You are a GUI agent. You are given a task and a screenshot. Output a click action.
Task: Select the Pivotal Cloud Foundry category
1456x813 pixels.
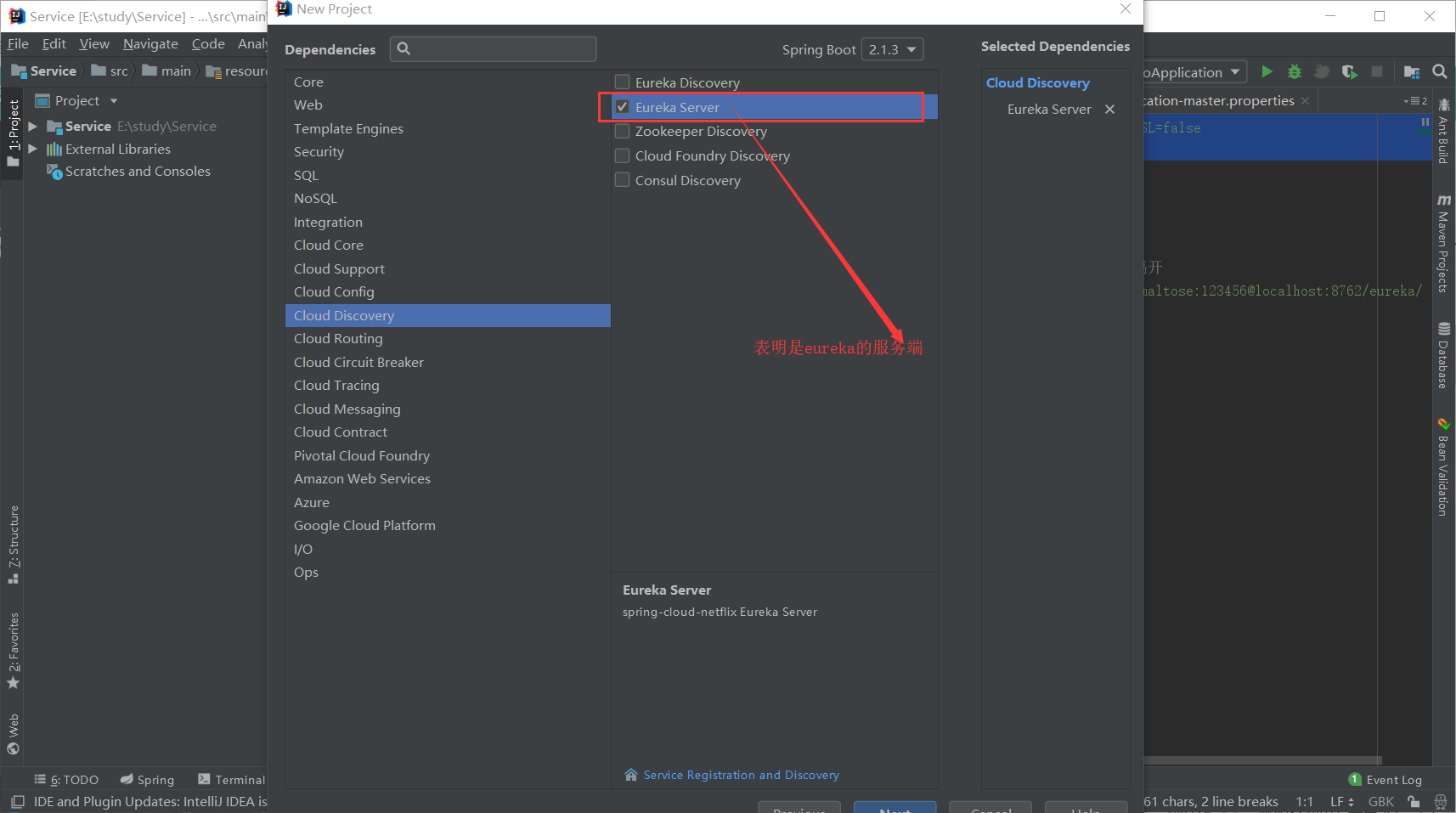tap(448, 456)
